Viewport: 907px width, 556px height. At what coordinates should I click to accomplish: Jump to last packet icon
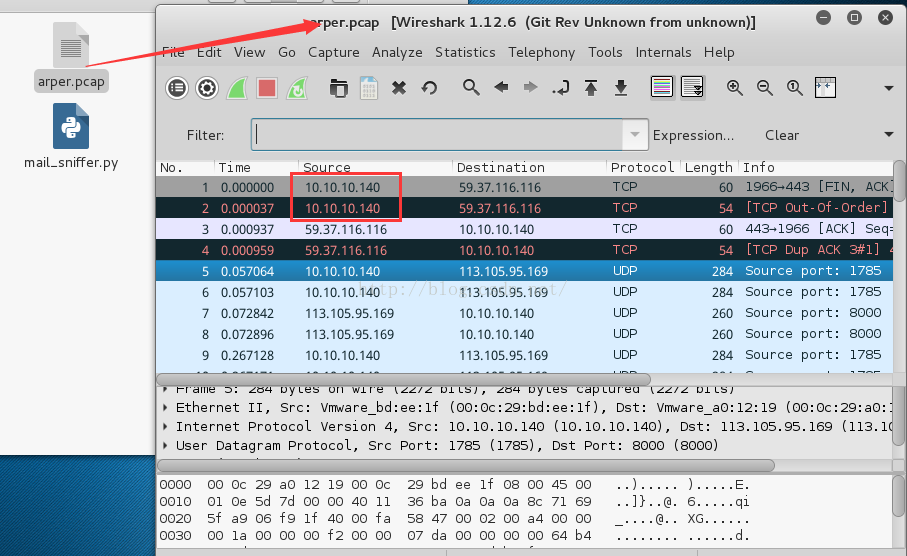(x=621, y=88)
